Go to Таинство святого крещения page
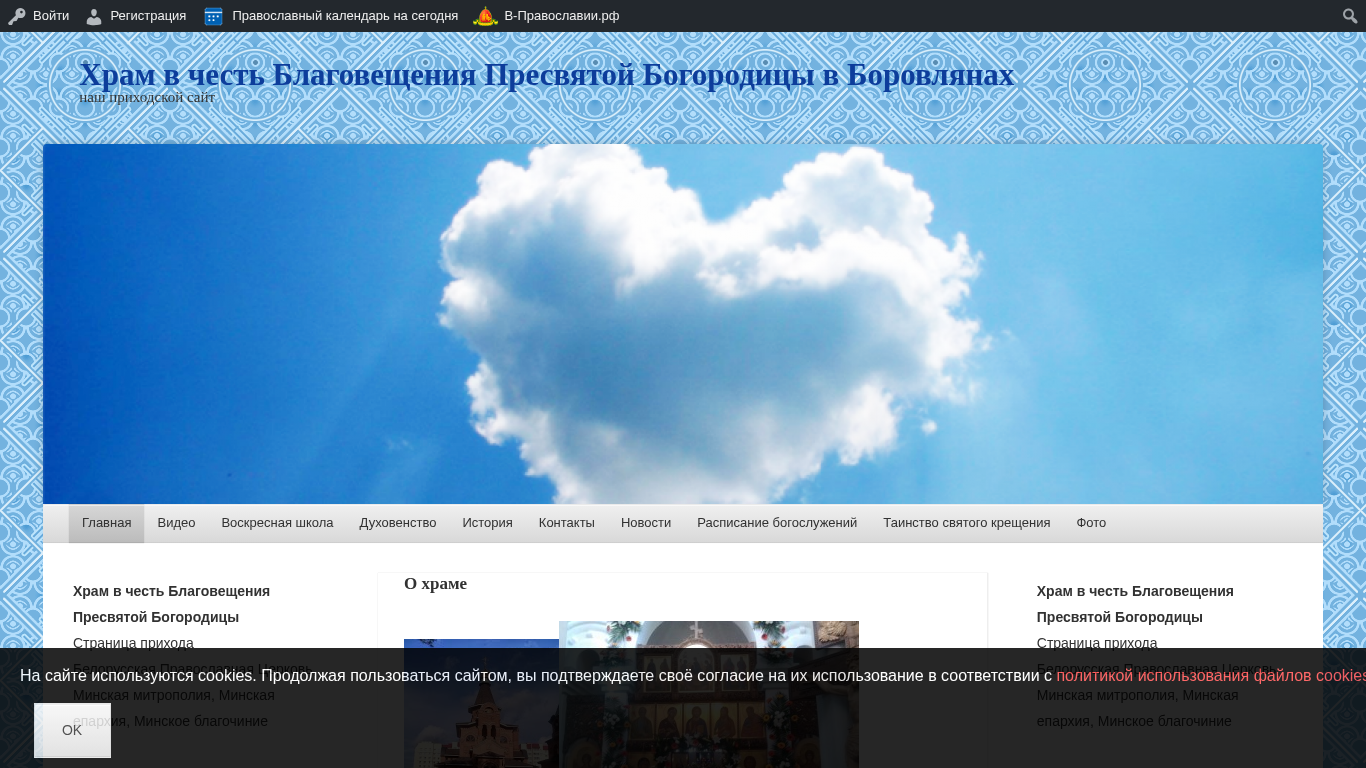The image size is (1366, 768). pyautogui.click(x=967, y=523)
